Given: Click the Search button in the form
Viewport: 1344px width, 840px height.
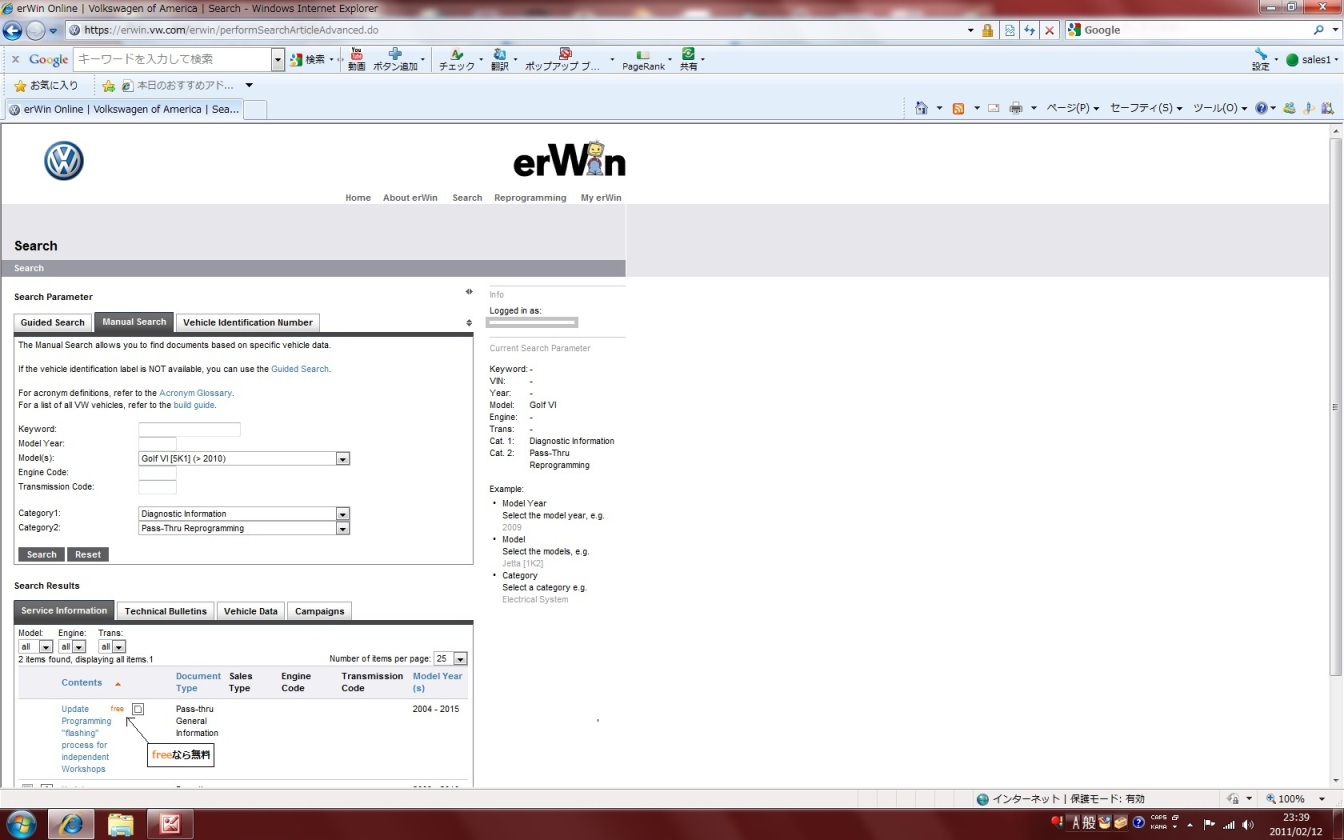Looking at the screenshot, I should pyautogui.click(x=41, y=554).
